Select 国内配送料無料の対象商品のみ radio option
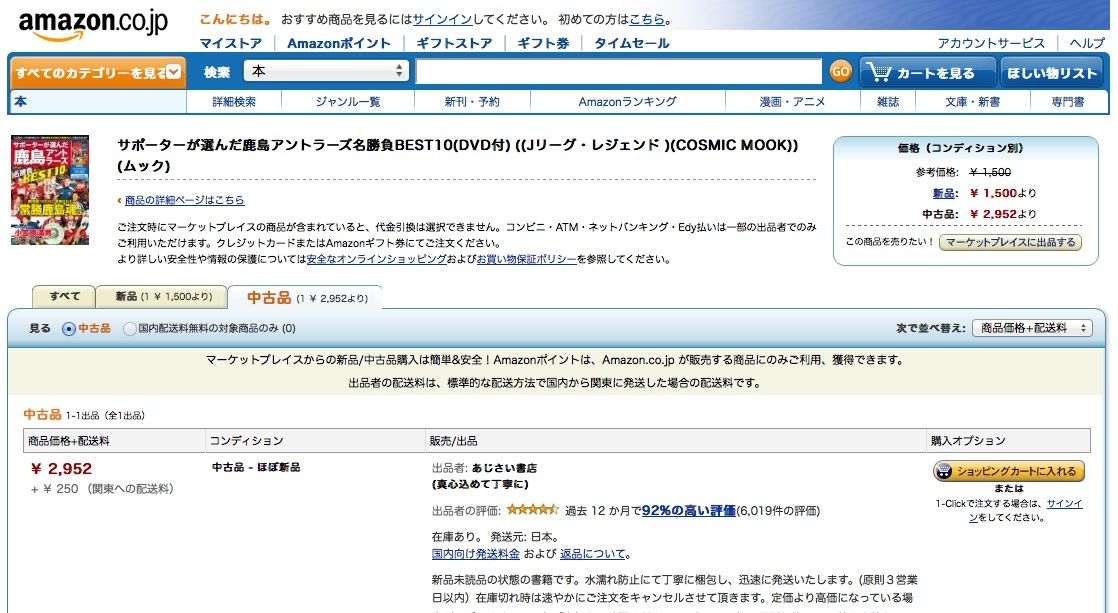 (129, 329)
